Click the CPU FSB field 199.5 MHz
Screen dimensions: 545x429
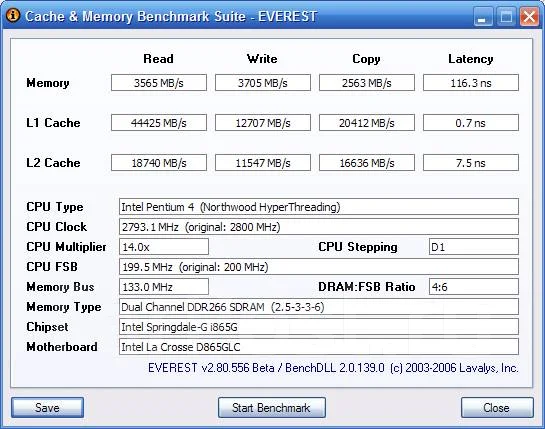point(319,267)
